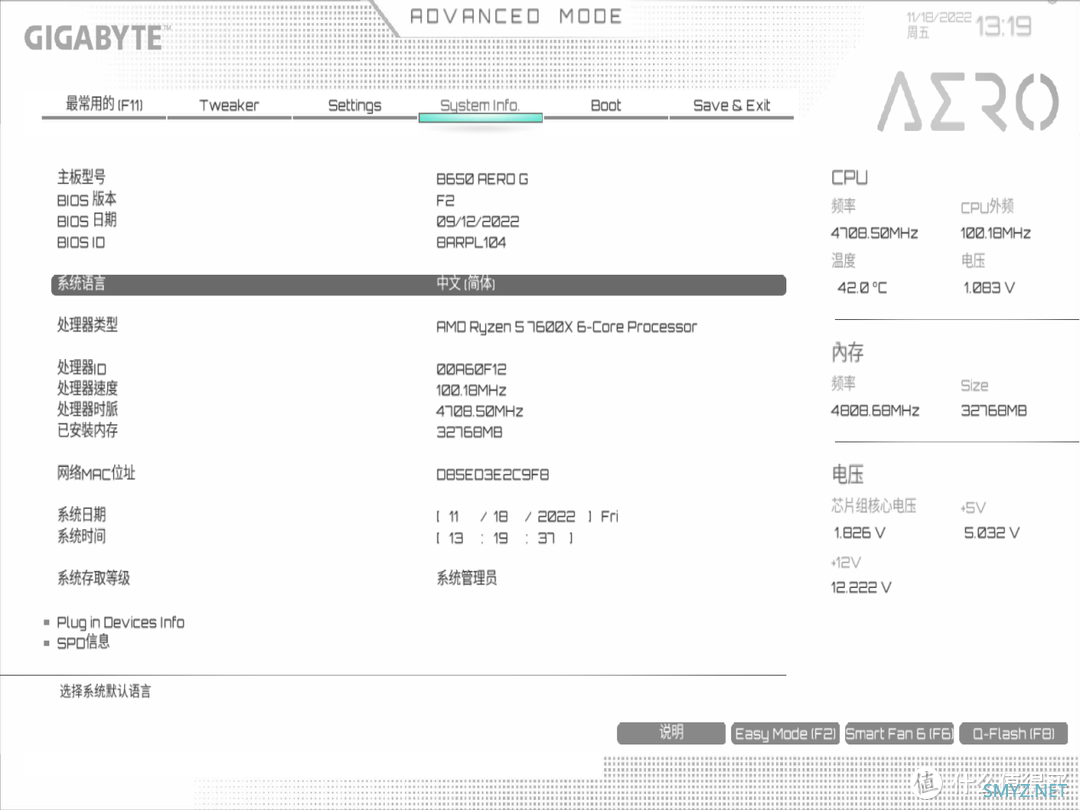Click the 系统存取等级 label
Screen dimensions: 1080x810
pyautogui.click(x=93, y=578)
